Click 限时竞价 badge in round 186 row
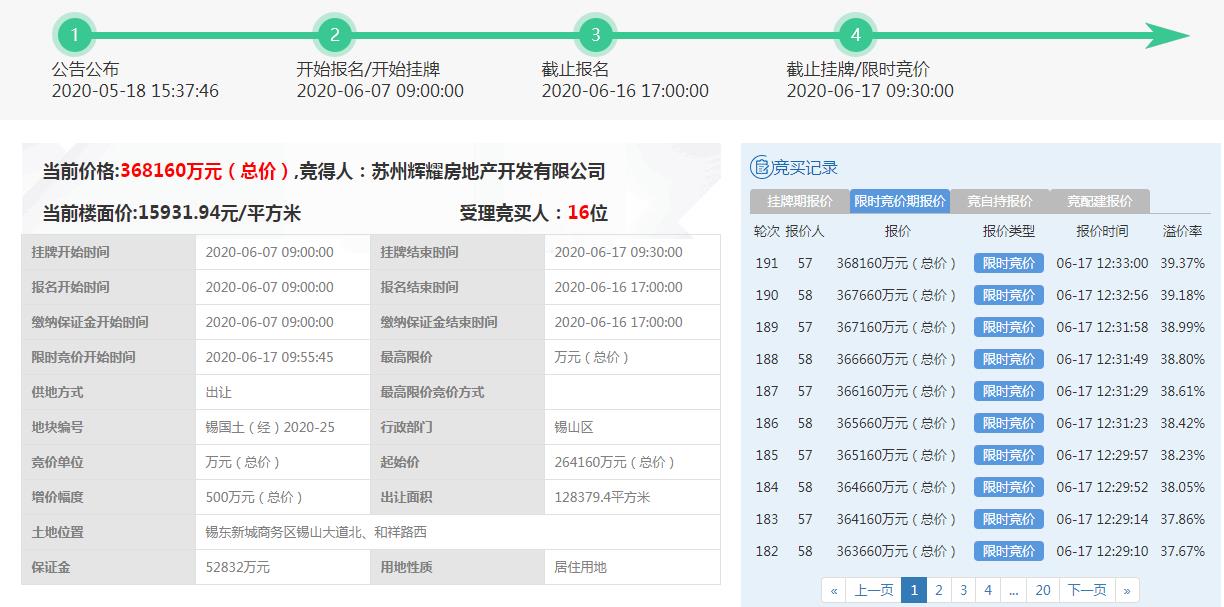The image size is (1224, 607). [1009, 424]
